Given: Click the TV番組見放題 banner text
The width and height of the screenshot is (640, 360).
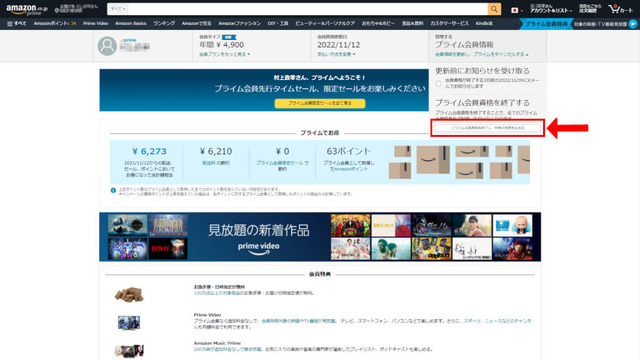Looking at the screenshot, I should point(600,24).
